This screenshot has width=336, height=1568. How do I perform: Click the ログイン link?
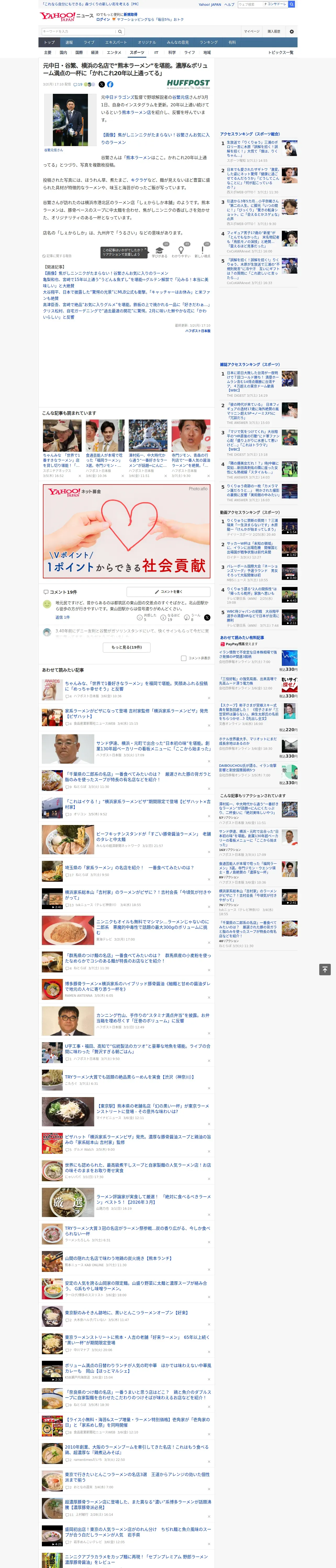pyautogui.click(x=103, y=20)
